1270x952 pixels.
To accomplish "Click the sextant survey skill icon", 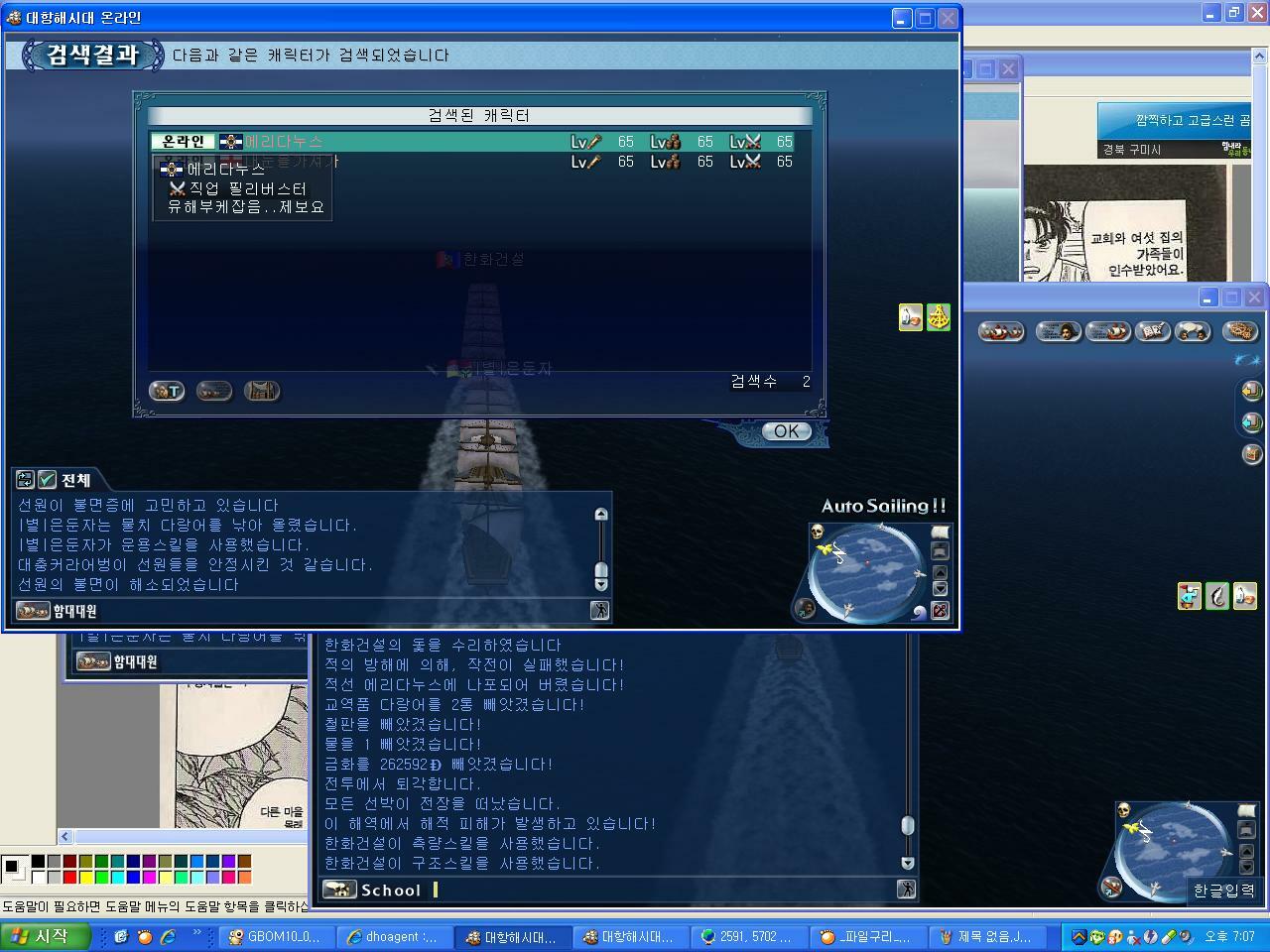I will click(939, 317).
